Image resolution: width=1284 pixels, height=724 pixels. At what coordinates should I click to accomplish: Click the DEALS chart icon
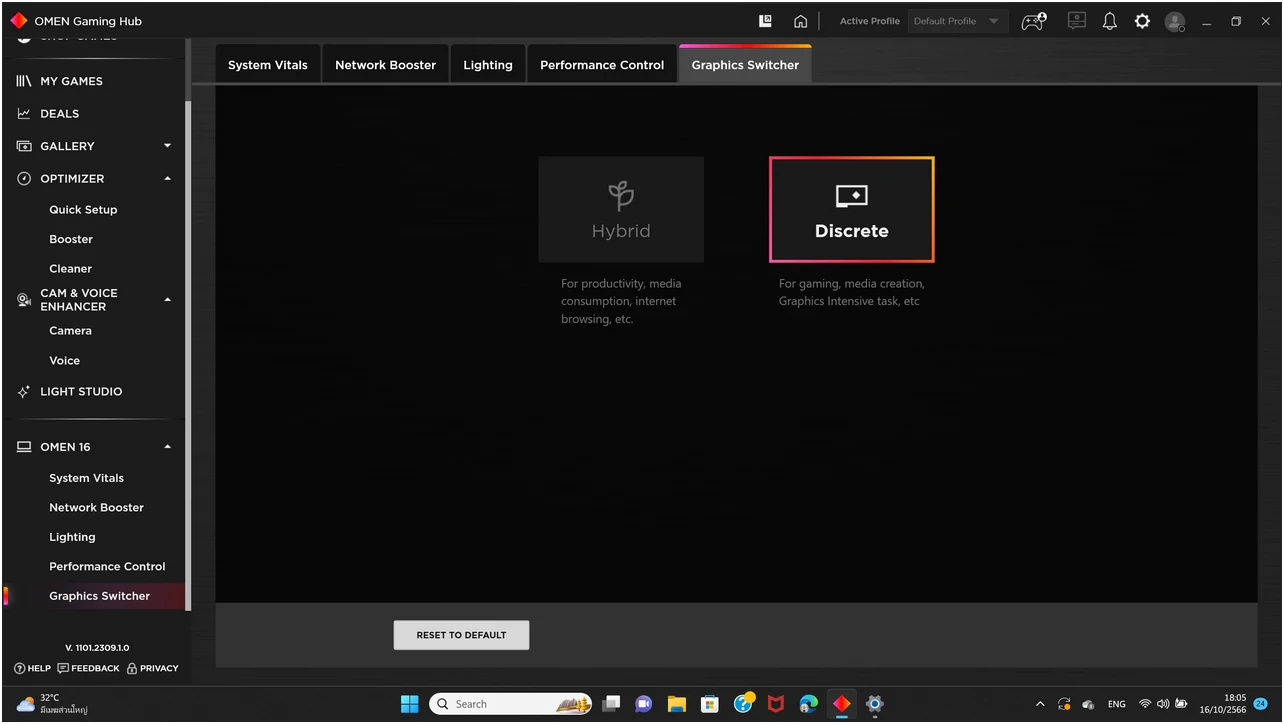click(24, 114)
